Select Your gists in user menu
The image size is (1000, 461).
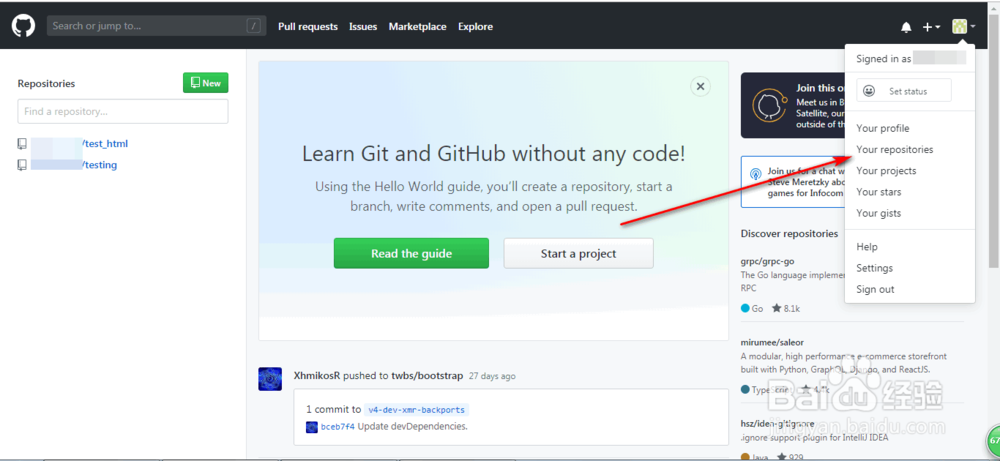[879, 213]
